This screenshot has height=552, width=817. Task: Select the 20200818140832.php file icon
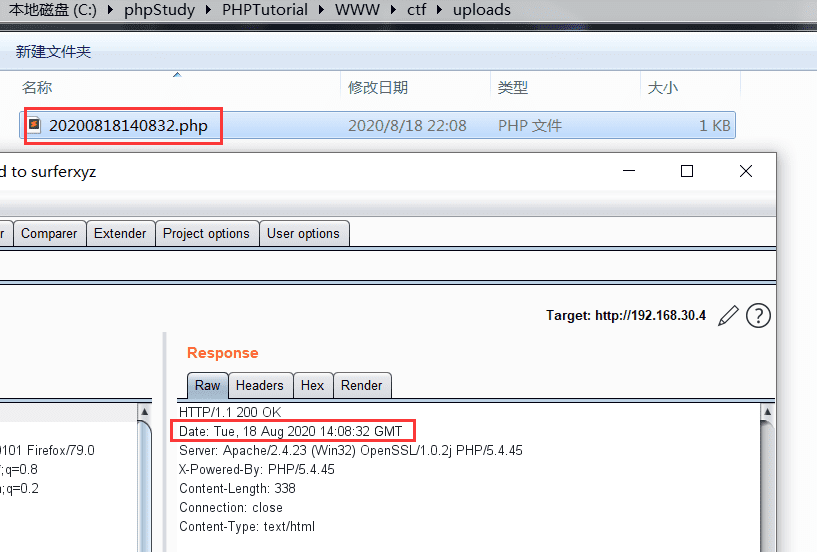click(x=34, y=125)
